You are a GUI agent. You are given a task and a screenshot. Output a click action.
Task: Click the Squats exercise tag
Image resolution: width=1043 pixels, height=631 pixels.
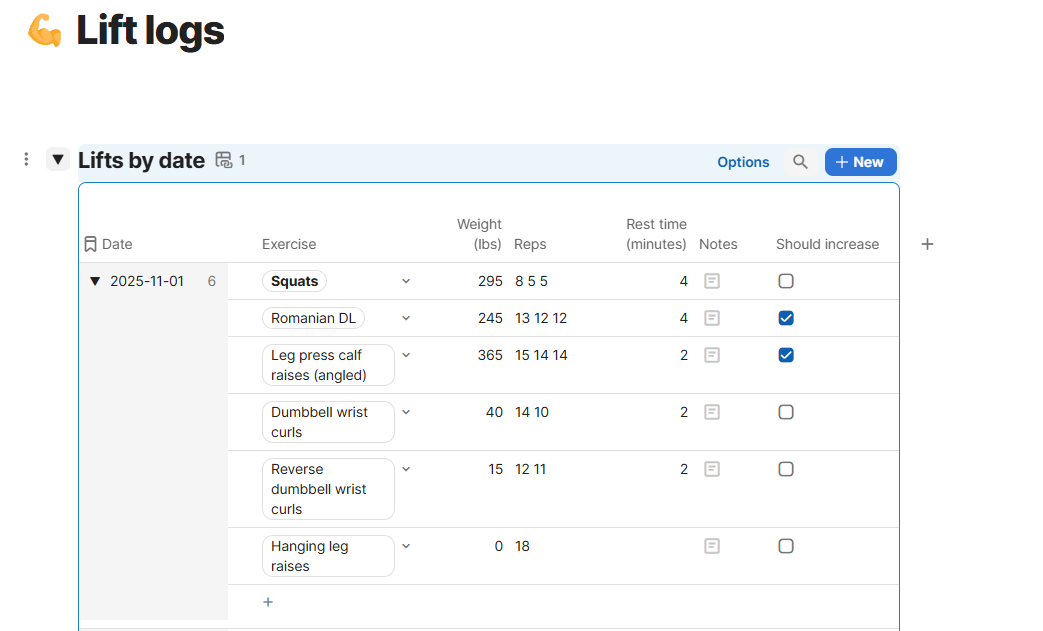point(294,281)
